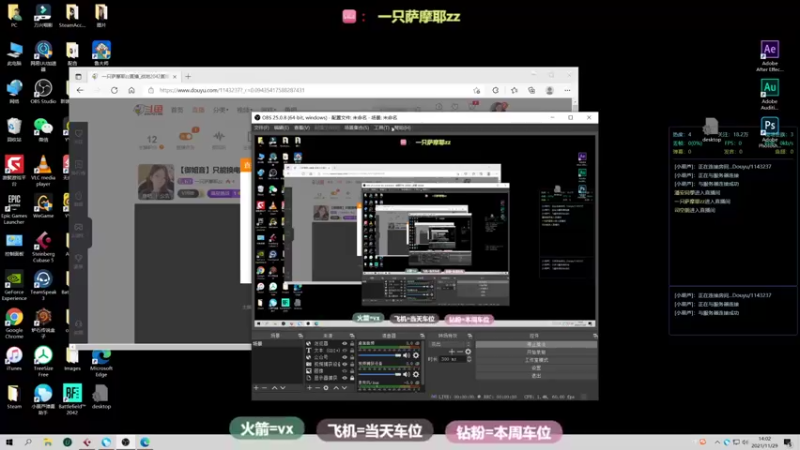Select the GeForce Experience desktop icon
Screen dimensions: 800x450
pos(14,286)
